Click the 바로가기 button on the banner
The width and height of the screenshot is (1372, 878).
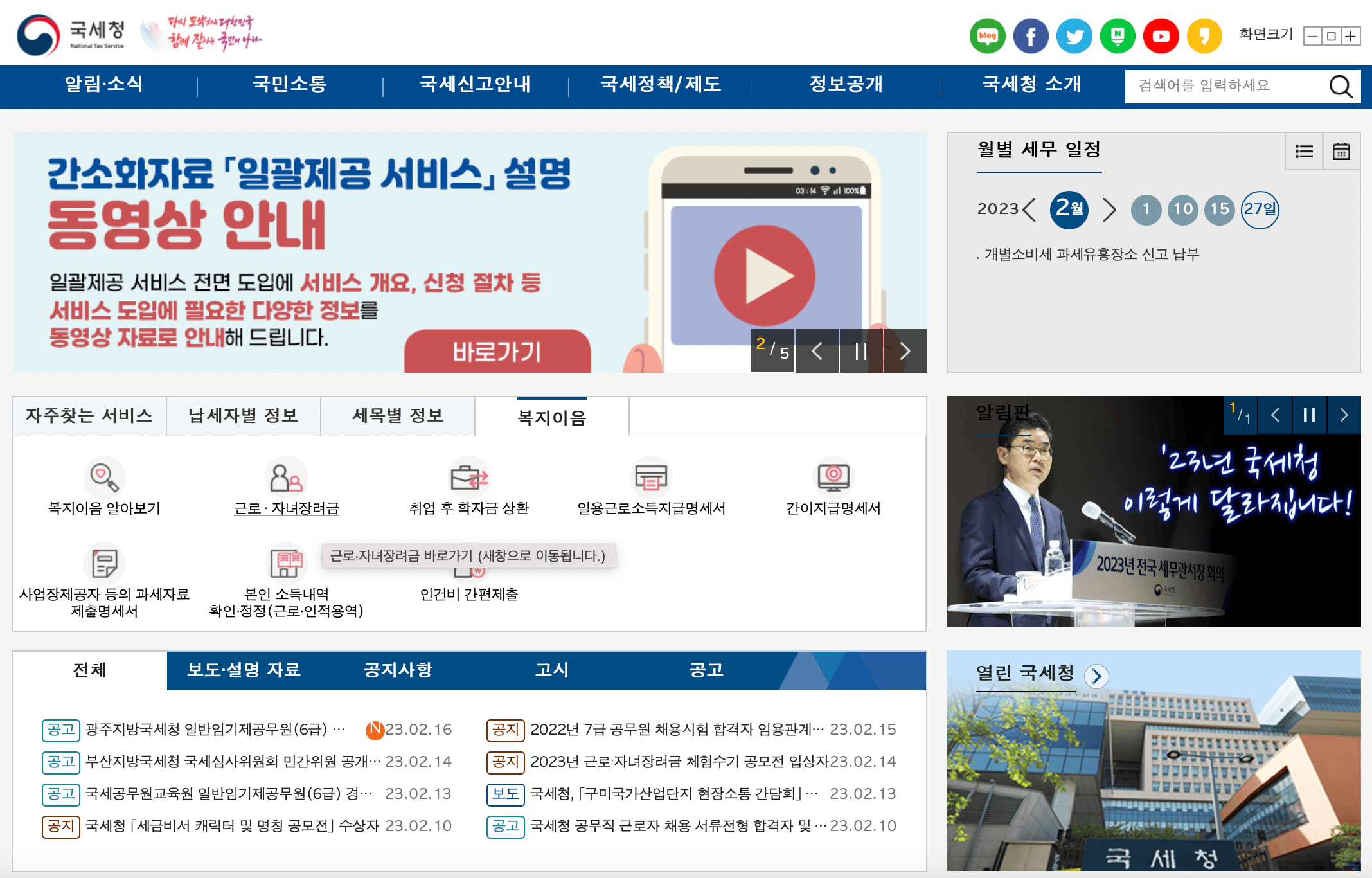[497, 350]
